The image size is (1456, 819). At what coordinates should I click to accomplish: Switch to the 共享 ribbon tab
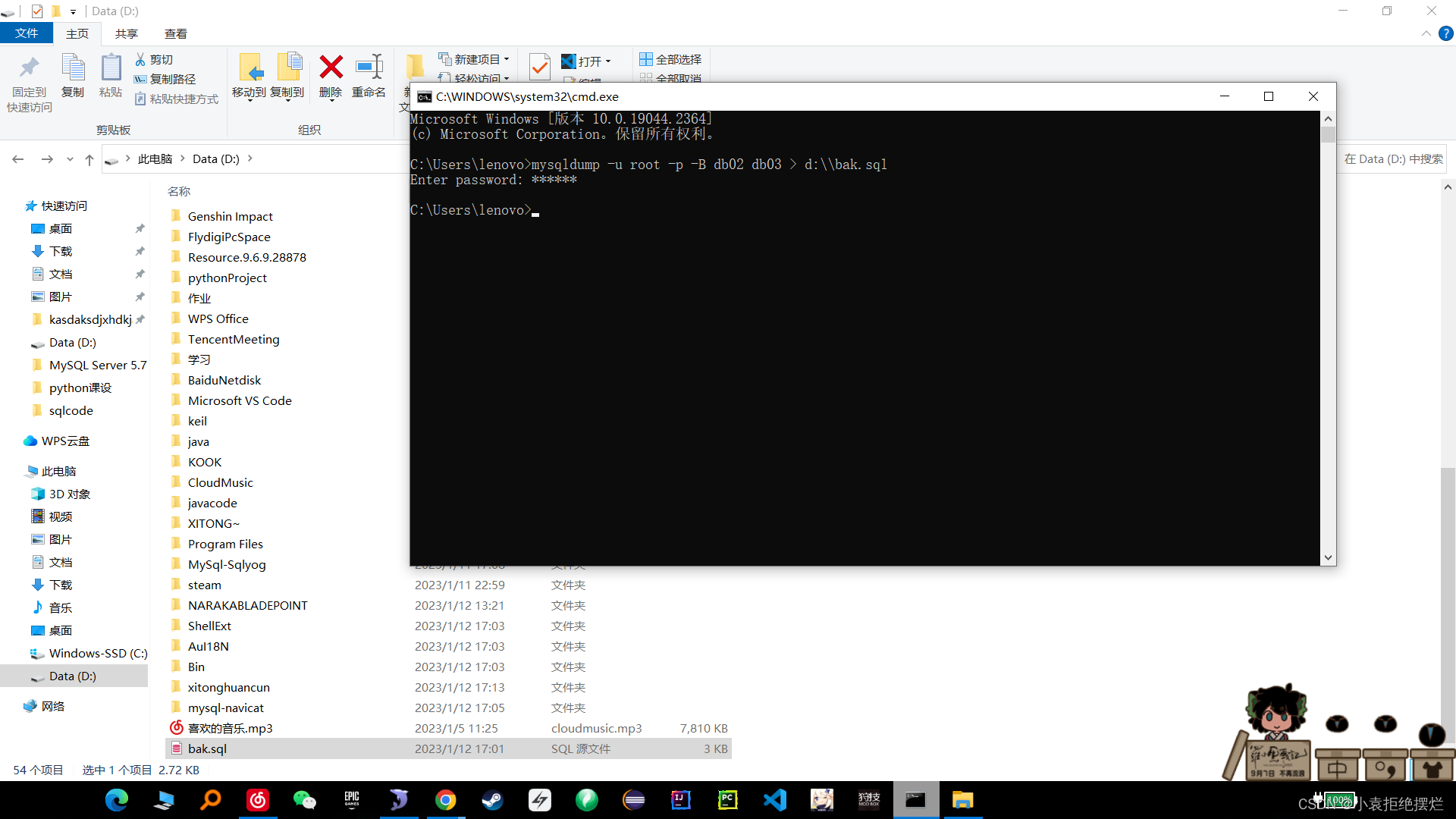point(127,33)
